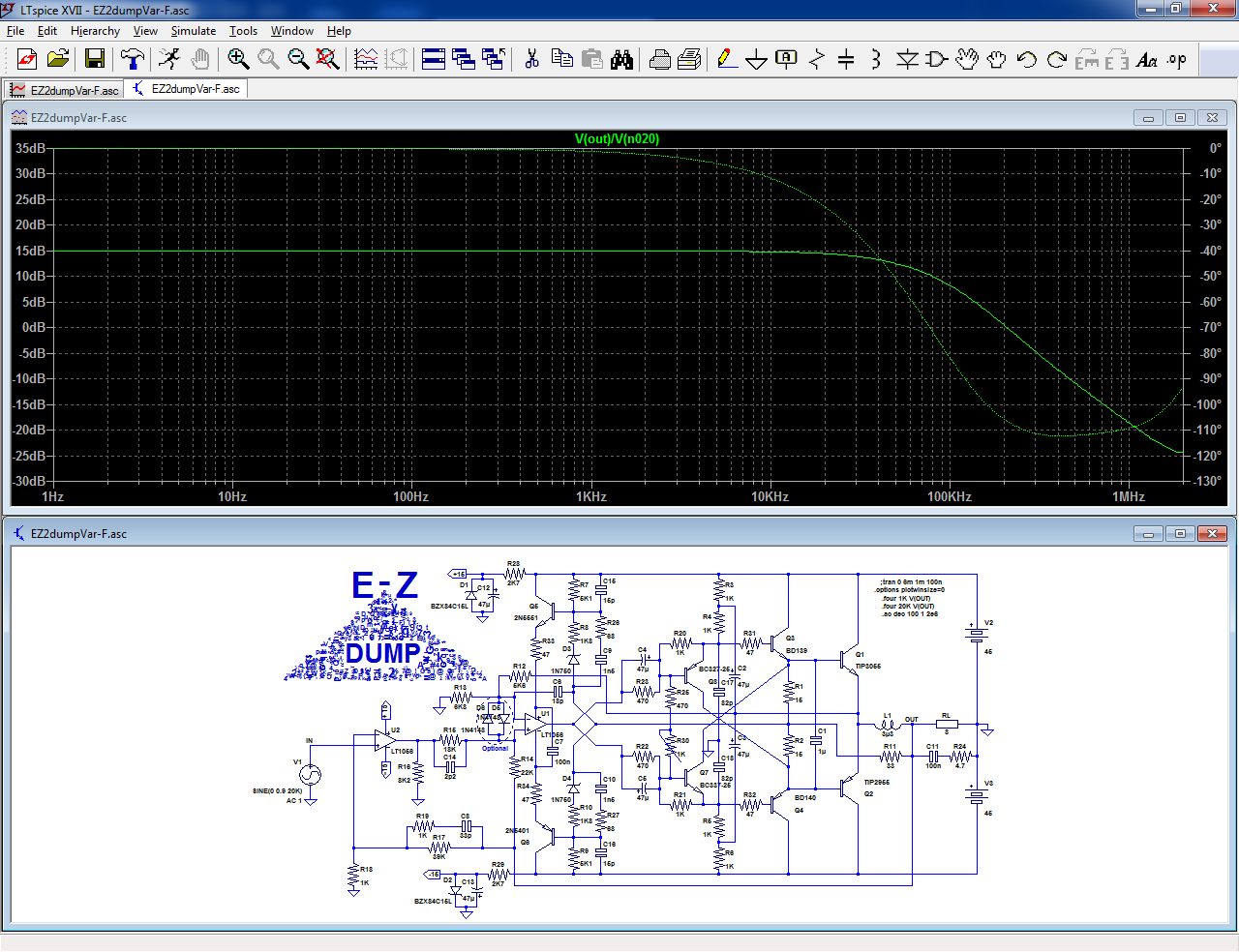
Task: Open Pick Visible Traces icon
Action: (366, 59)
